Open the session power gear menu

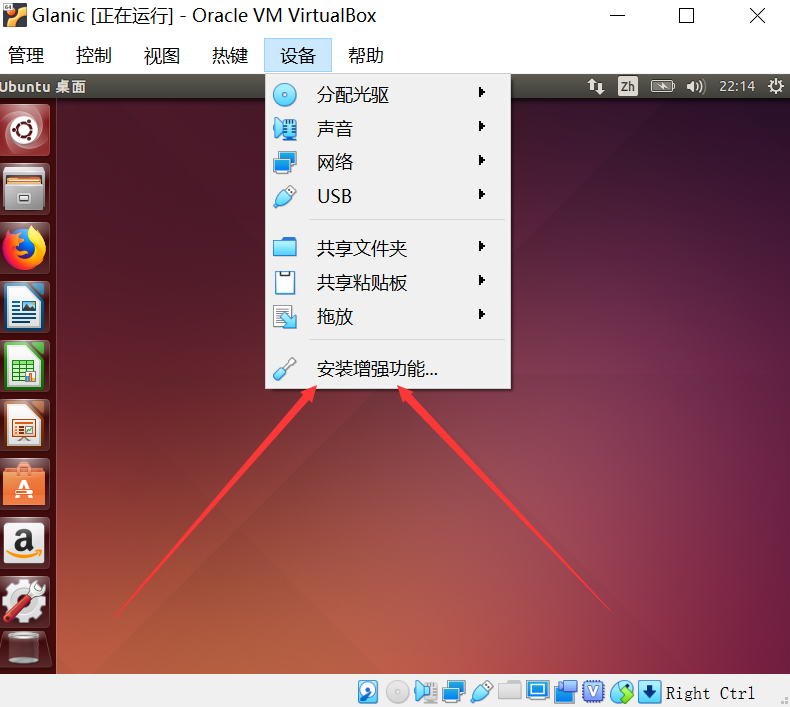[x=775, y=86]
